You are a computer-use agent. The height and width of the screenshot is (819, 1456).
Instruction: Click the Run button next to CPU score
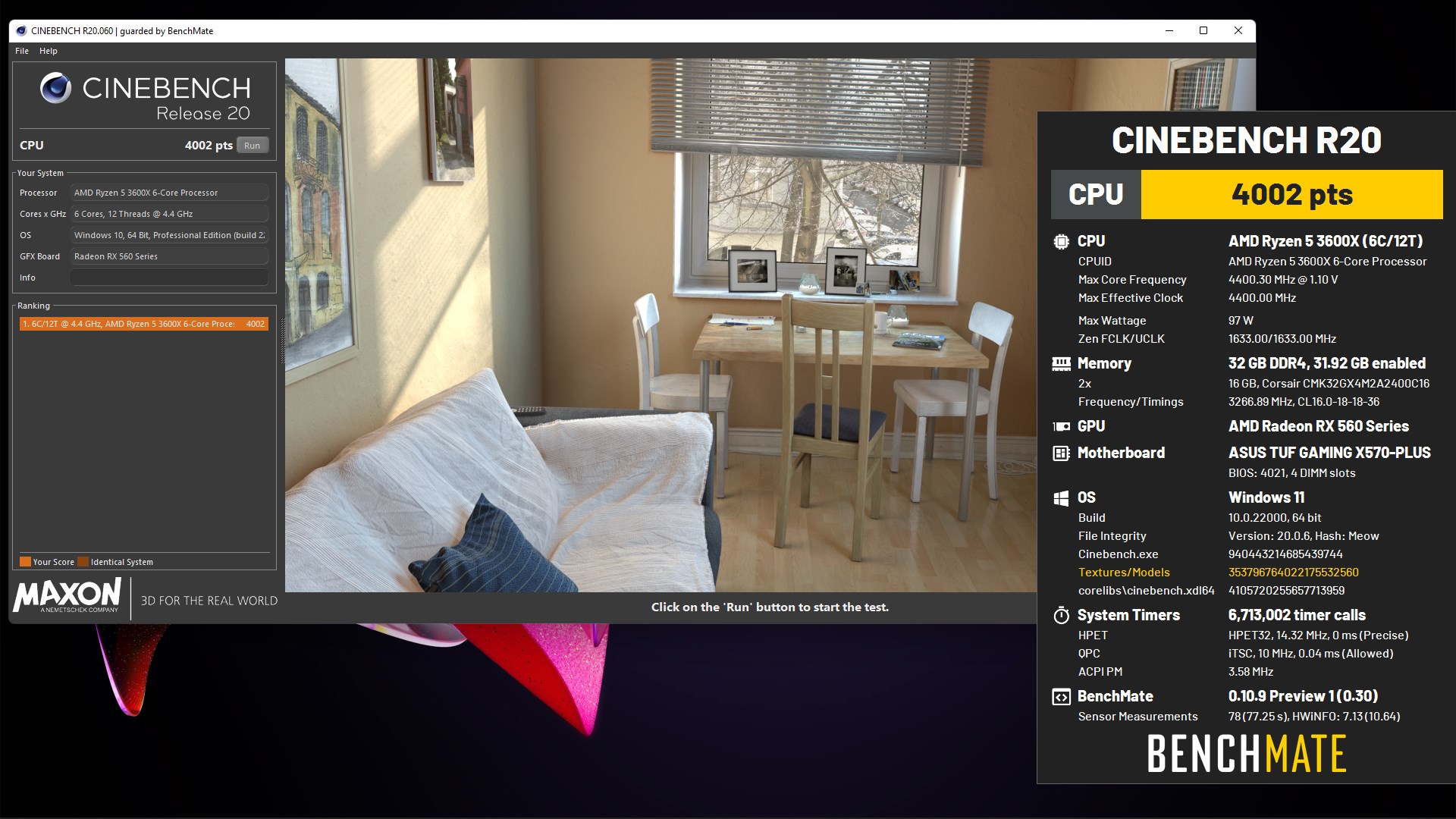click(253, 146)
